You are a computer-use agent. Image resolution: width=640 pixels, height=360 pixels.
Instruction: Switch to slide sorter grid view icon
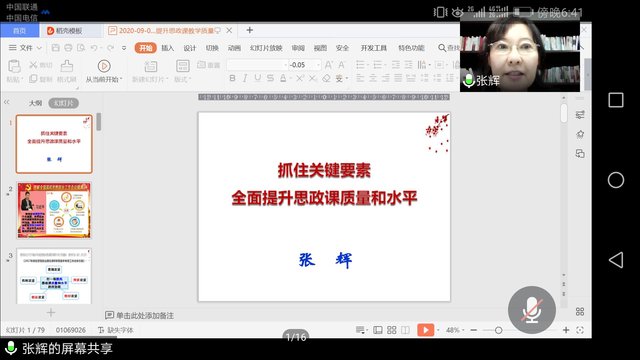click(391, 330)
